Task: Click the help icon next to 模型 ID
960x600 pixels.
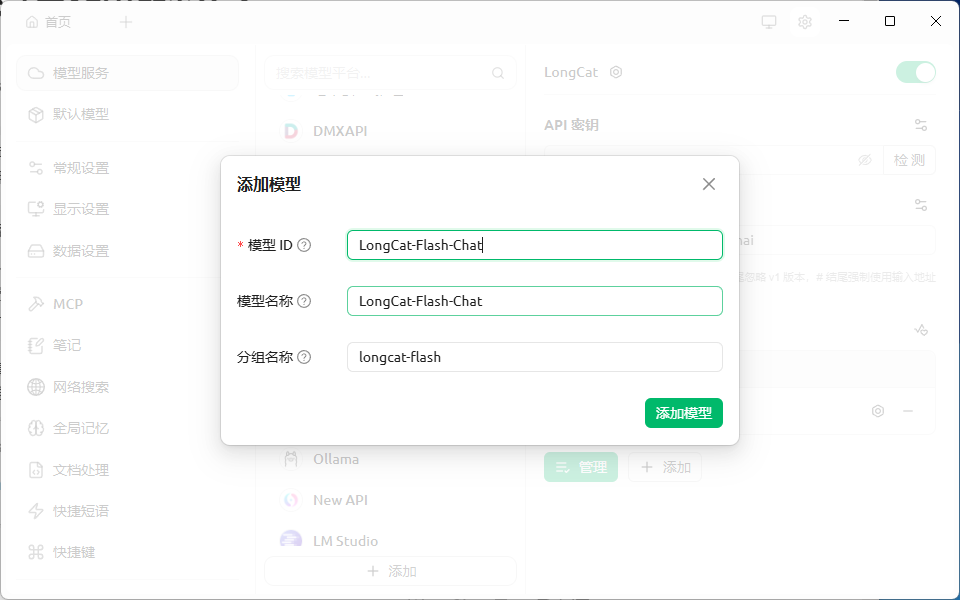Action: pyautogui.click(x=304, y=246)
